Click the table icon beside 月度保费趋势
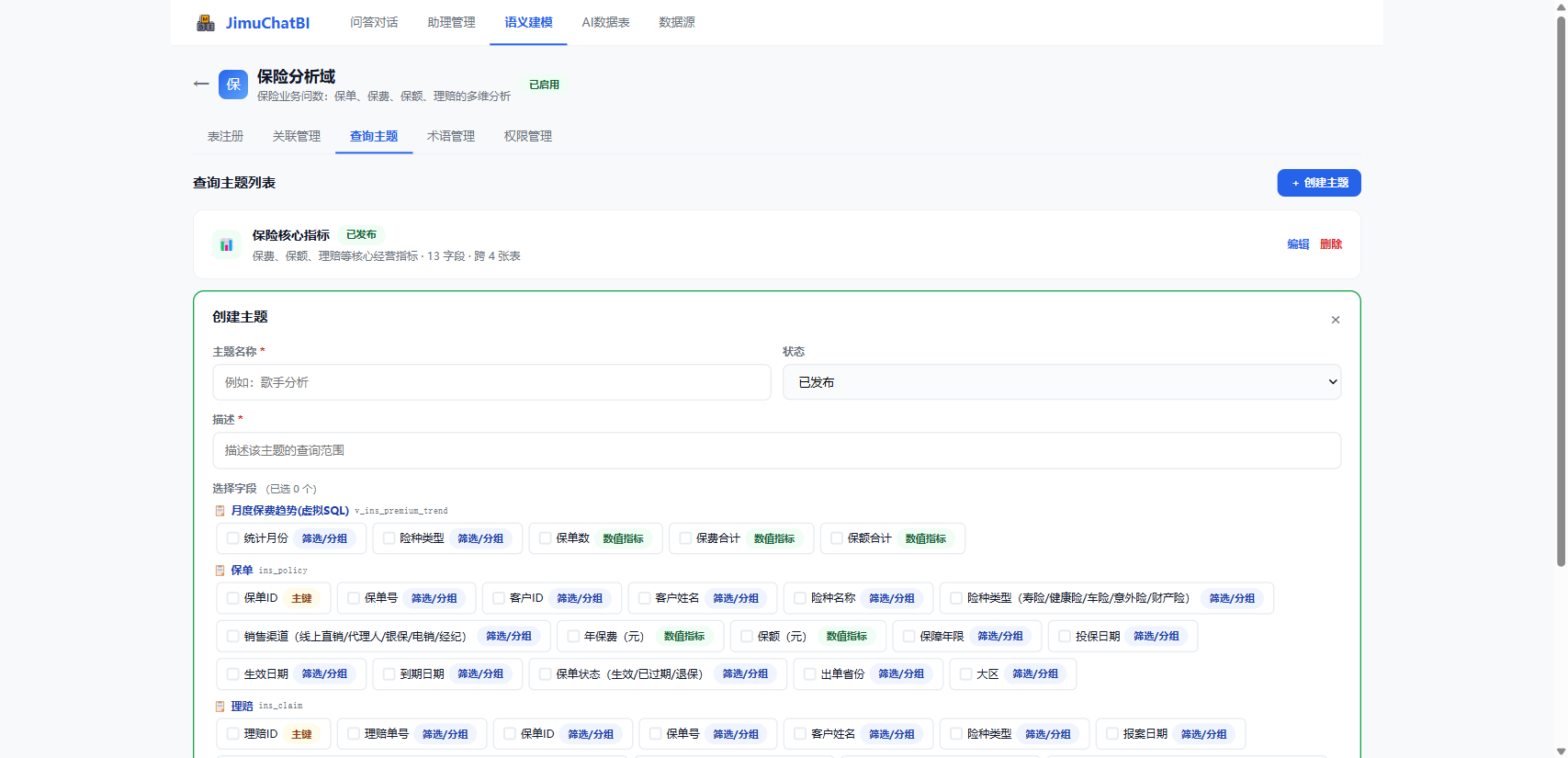 (220, 511)
